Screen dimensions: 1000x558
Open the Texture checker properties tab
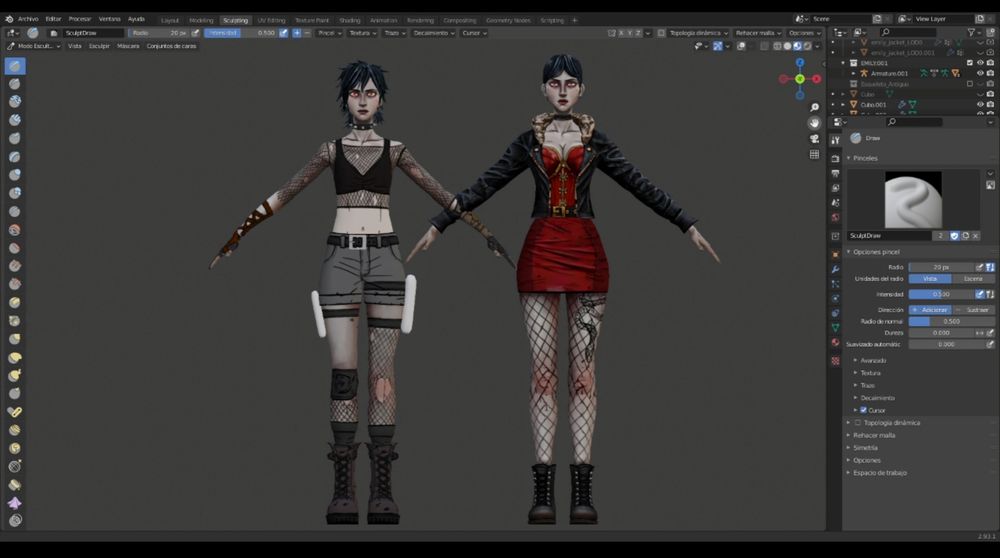tap(835, 361)
